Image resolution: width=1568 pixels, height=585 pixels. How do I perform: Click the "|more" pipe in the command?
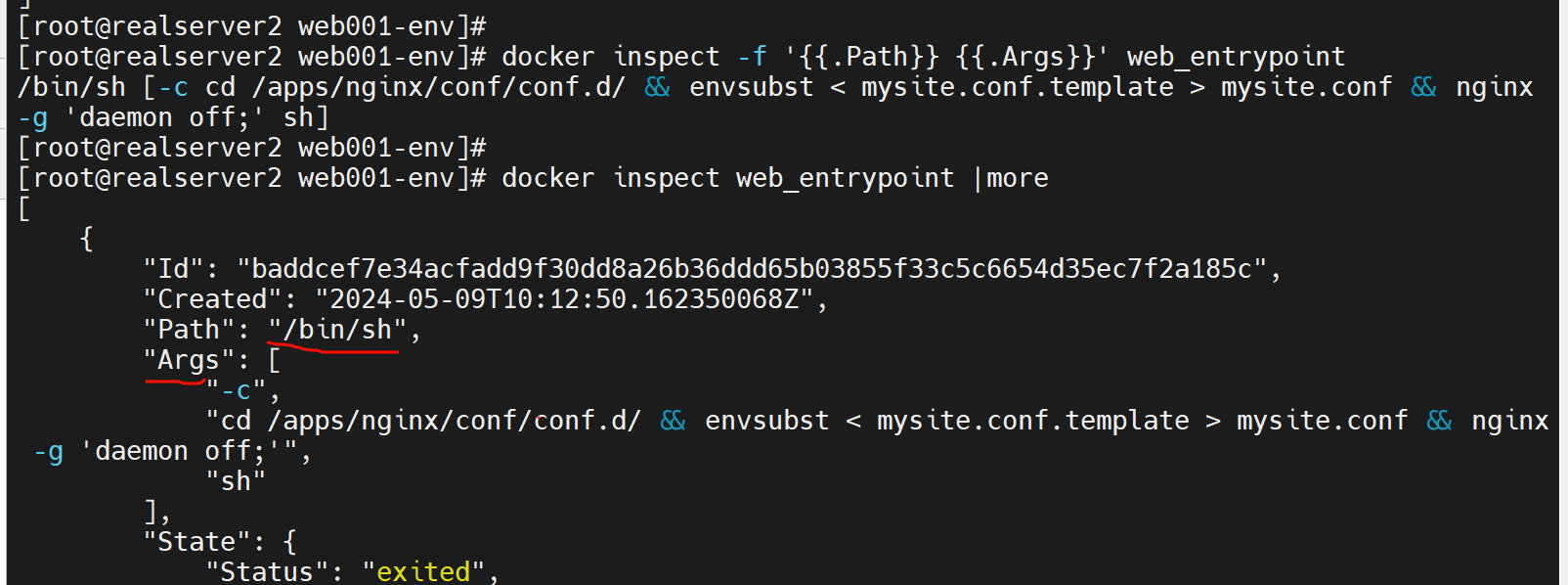click(x=1011, y=178)
